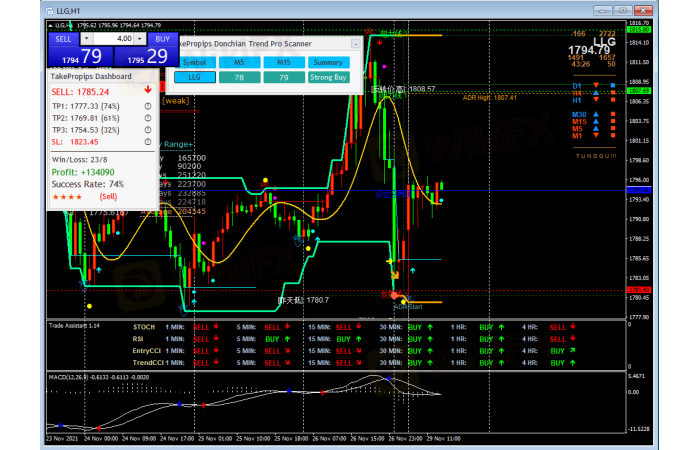700x450 pixels.
Task: Select the LLG symbol in the scanner
Action: [195, 76]
